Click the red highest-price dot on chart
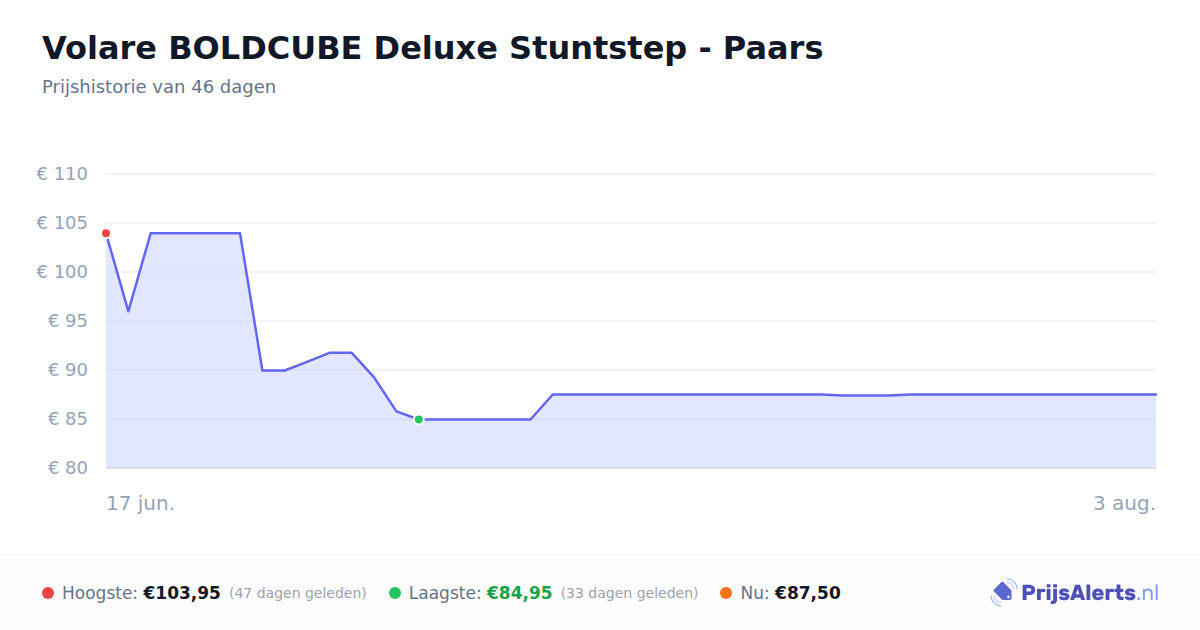The height and width of the screenshot is (630, 1200). pyautogui.click(x=106, y=233)
